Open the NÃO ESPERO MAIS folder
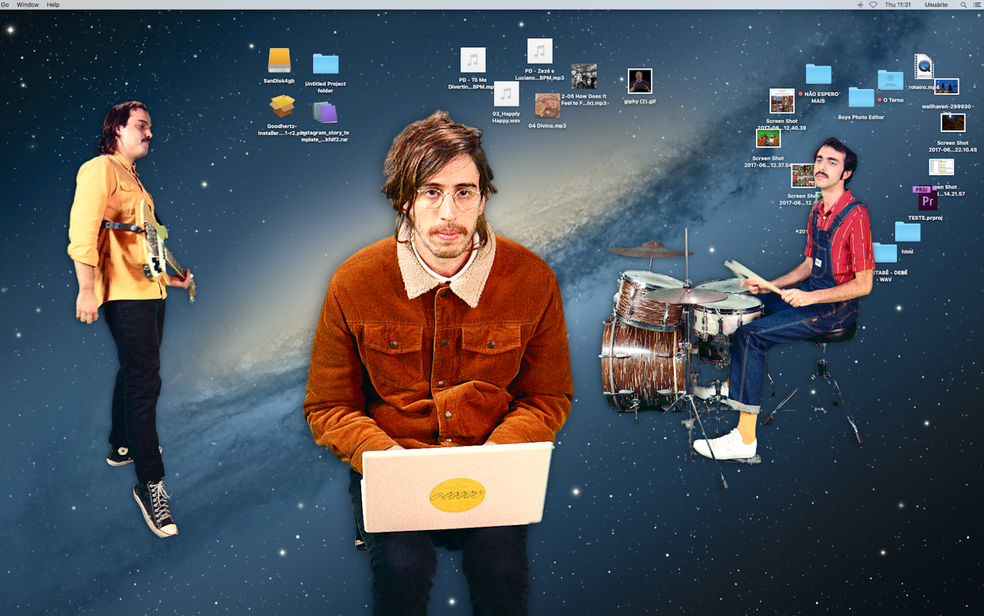 pos(818,75)
